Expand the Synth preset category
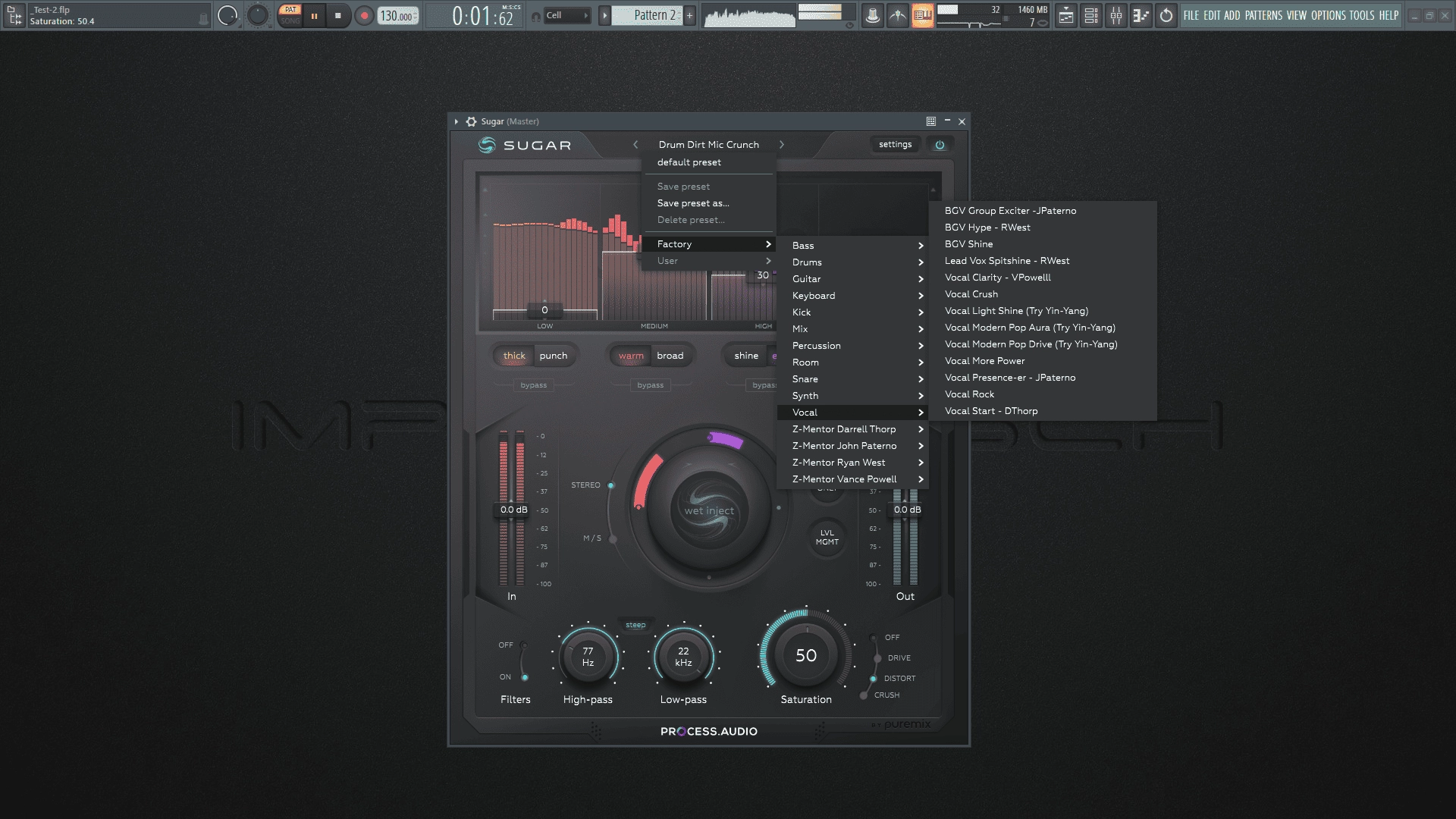1456x819 pixels. (852, 396)
